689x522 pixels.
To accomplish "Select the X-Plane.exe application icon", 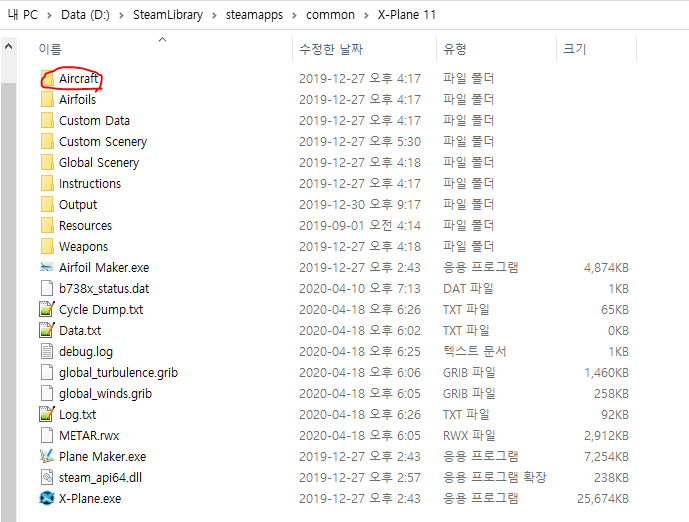I will pos(47,498).
